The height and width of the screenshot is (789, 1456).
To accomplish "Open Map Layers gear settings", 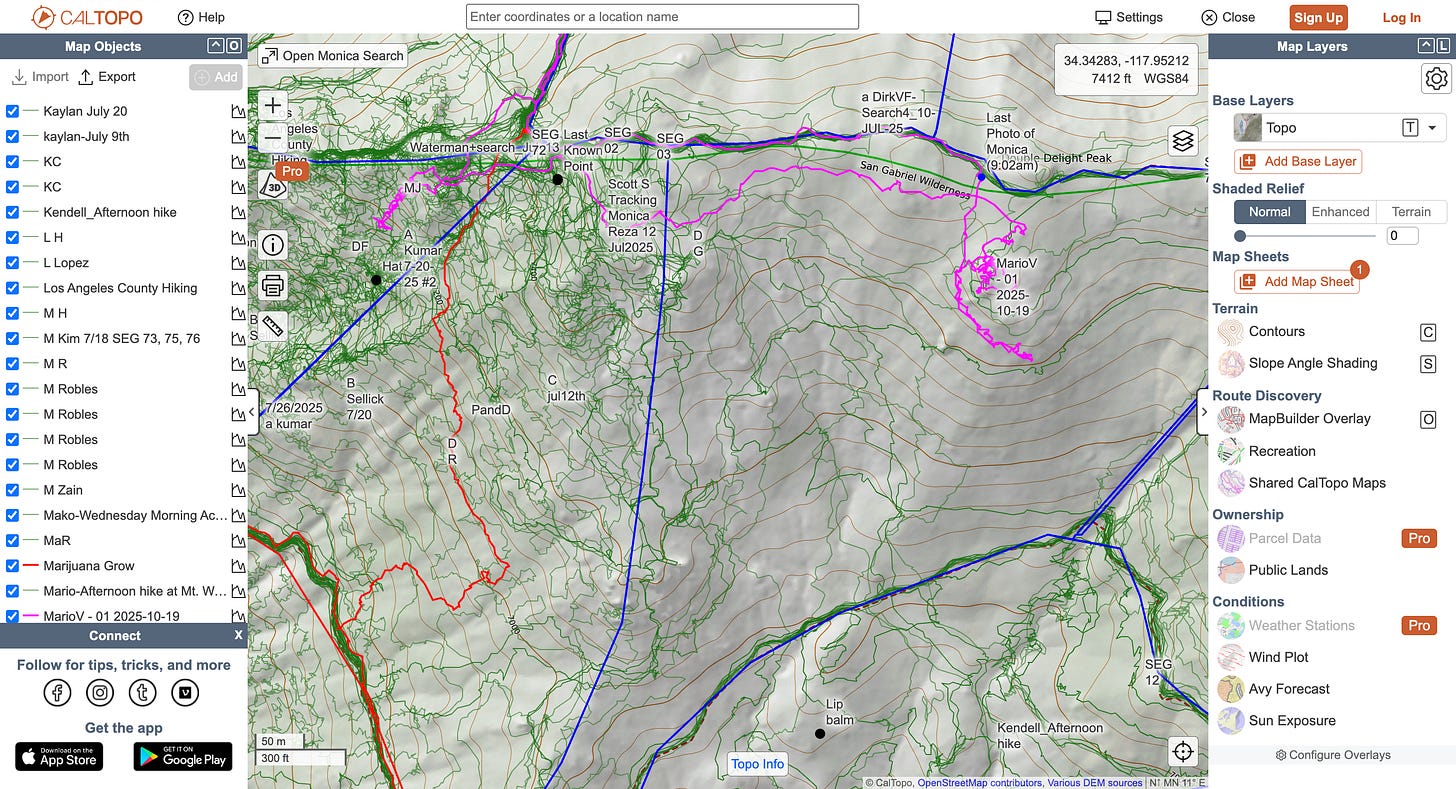I will pos(1436,78).
